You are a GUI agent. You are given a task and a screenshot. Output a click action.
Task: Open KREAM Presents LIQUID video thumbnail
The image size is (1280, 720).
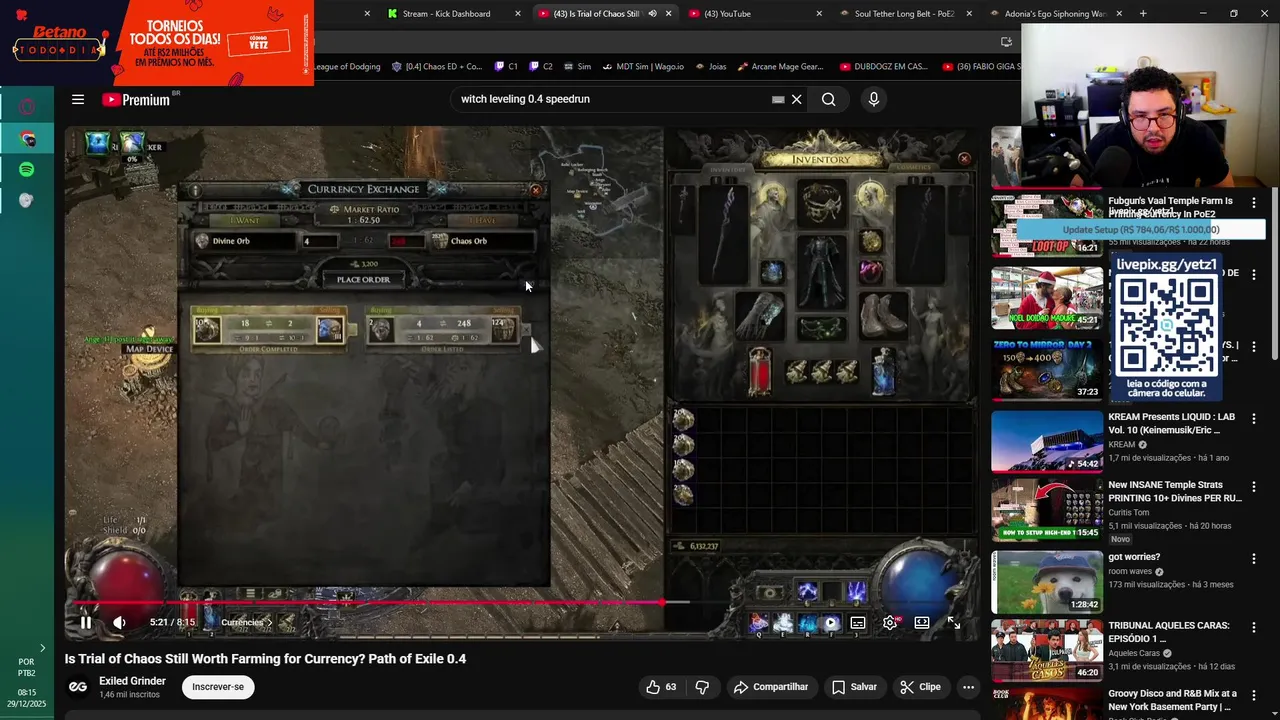pyautogui.click(x=1047, y=441)
